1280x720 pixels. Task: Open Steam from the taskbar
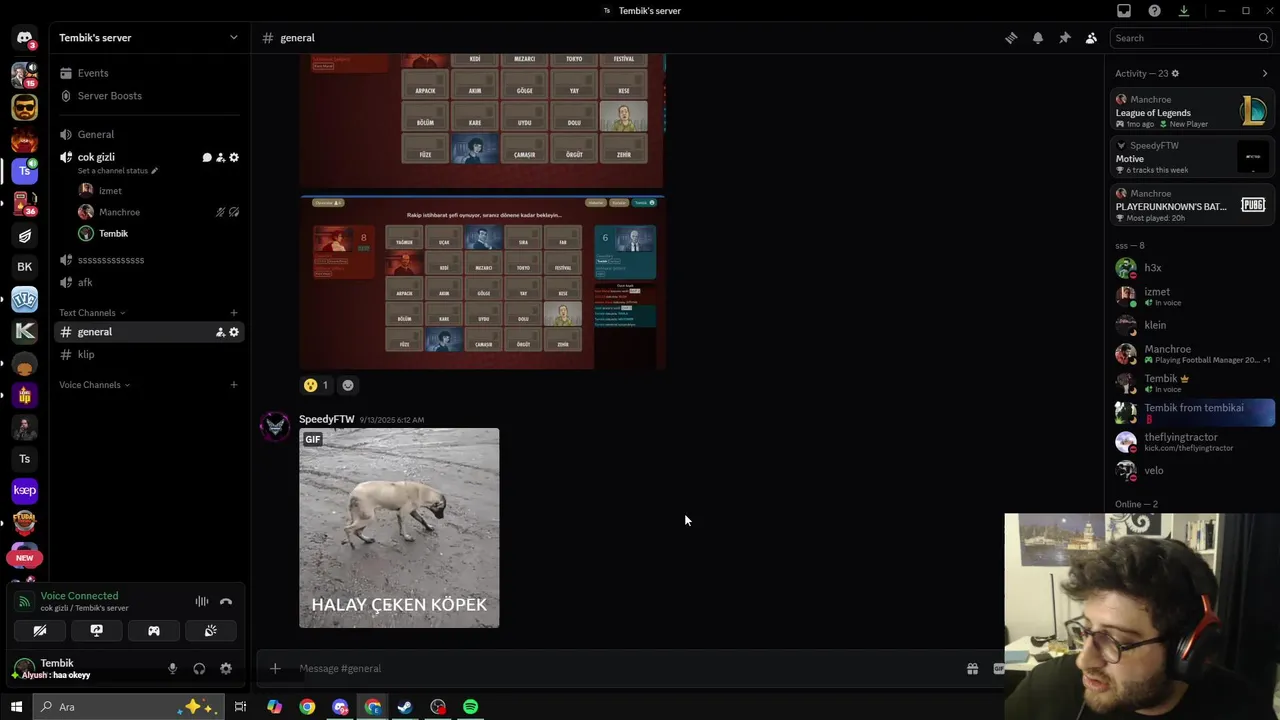(405, 707)
